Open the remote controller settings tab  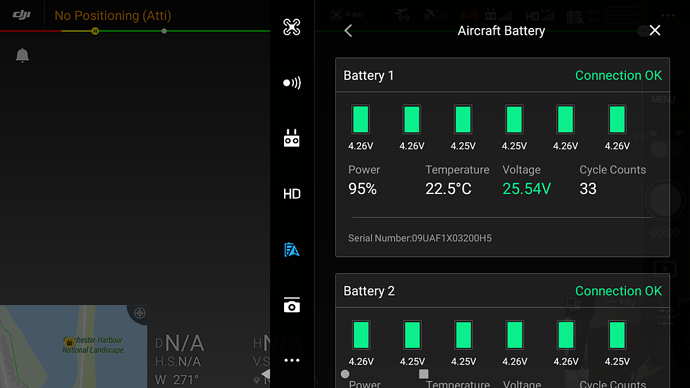(x=291, y=138)
